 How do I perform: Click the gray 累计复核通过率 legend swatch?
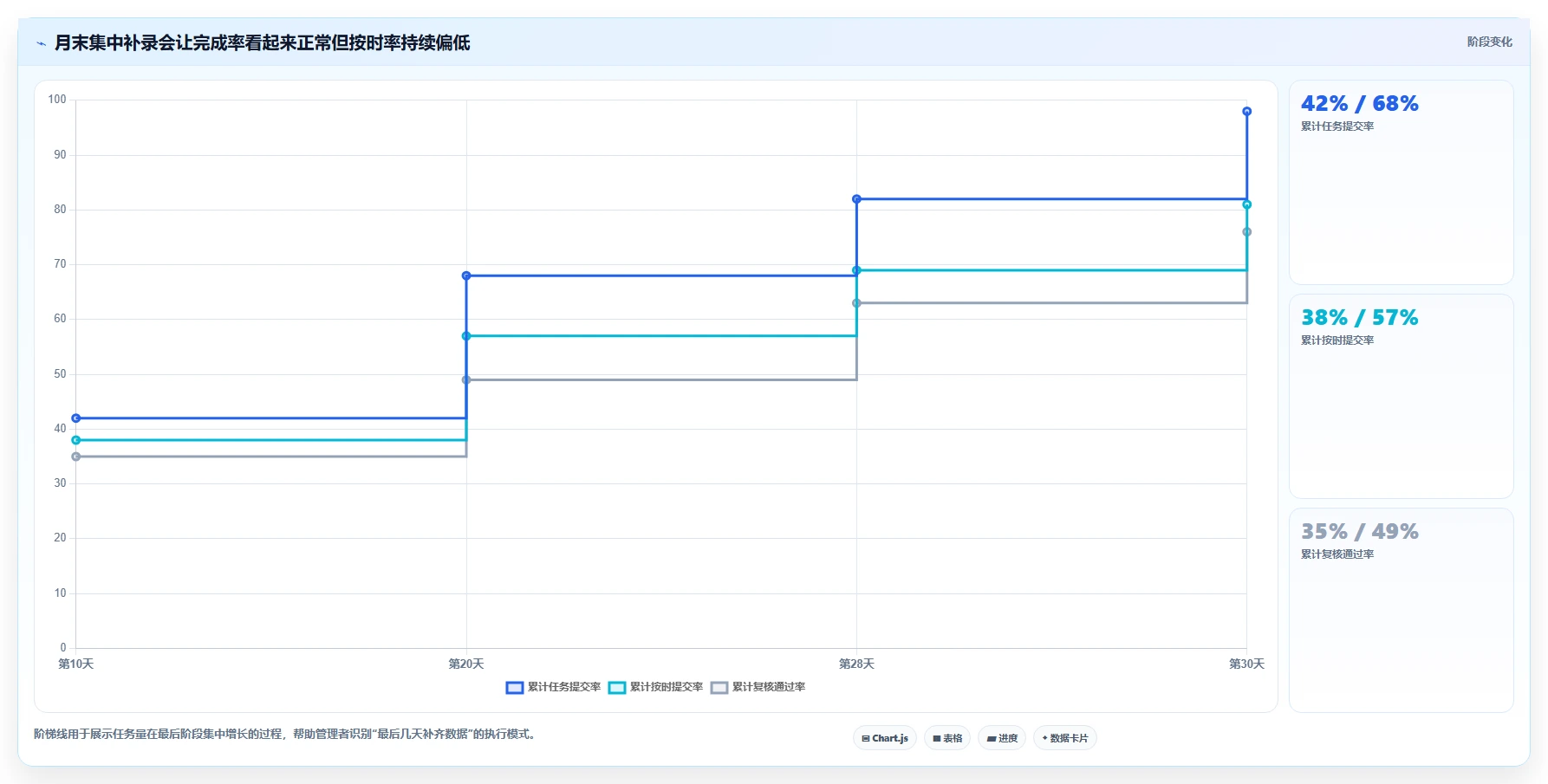tap(719, 688)
